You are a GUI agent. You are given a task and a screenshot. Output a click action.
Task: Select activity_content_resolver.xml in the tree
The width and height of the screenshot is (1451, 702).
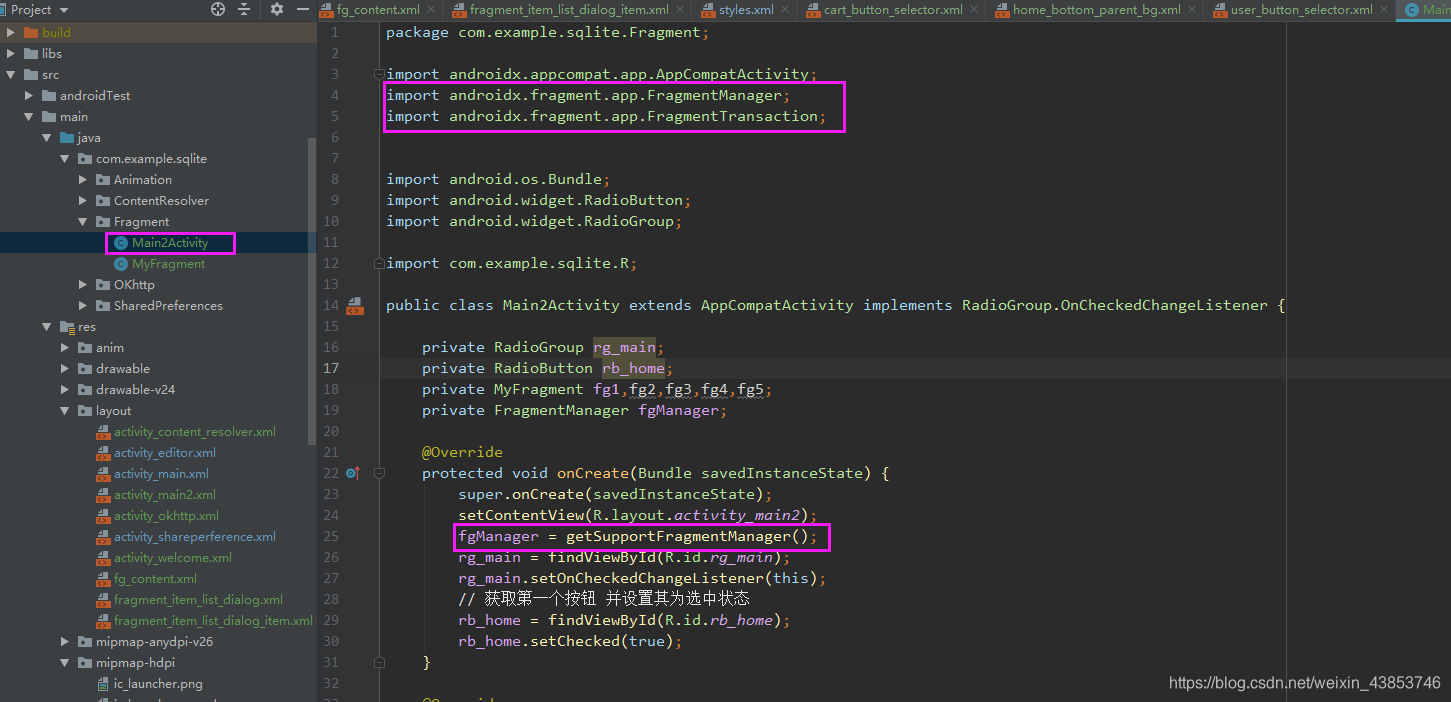[195, 432]
